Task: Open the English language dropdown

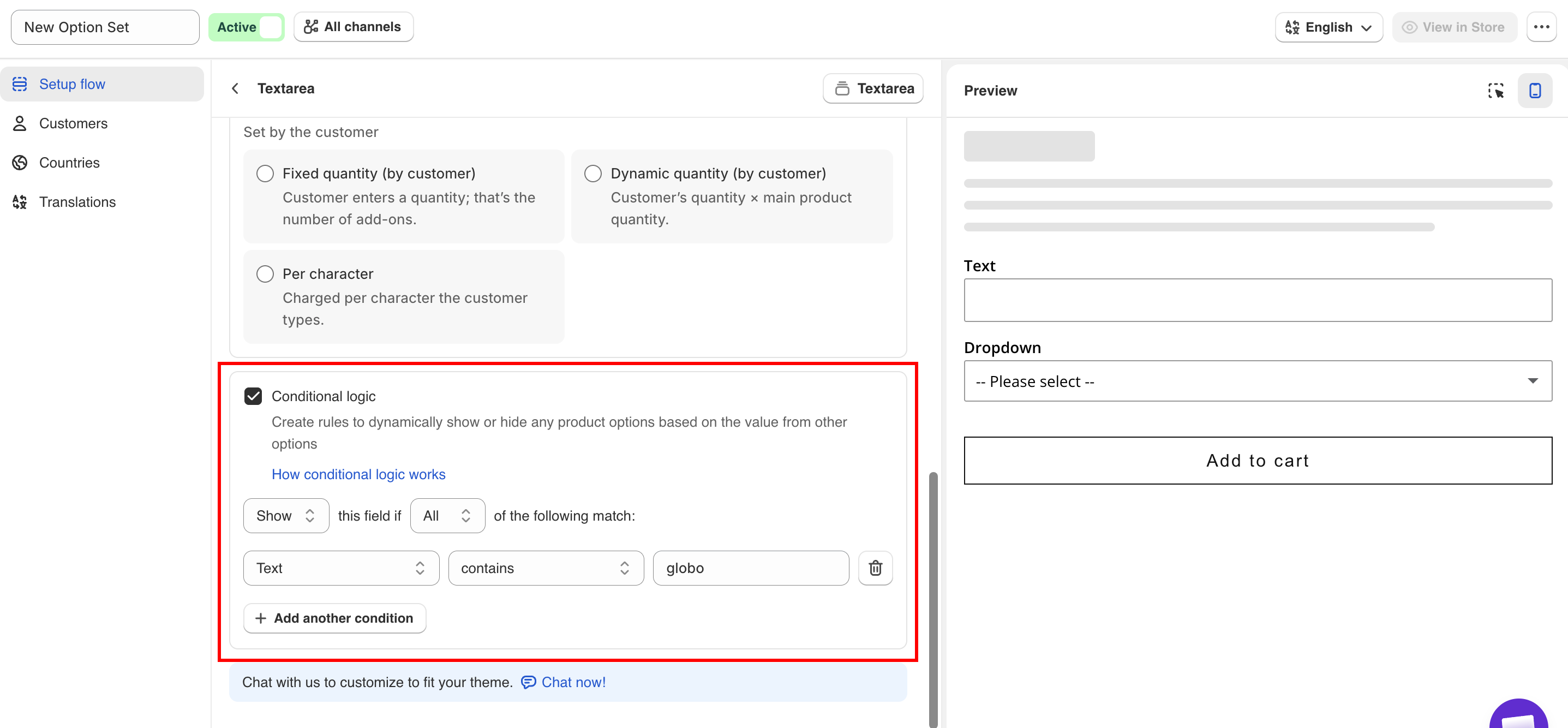Action: pyautogui.click(x=1329, y=27)
